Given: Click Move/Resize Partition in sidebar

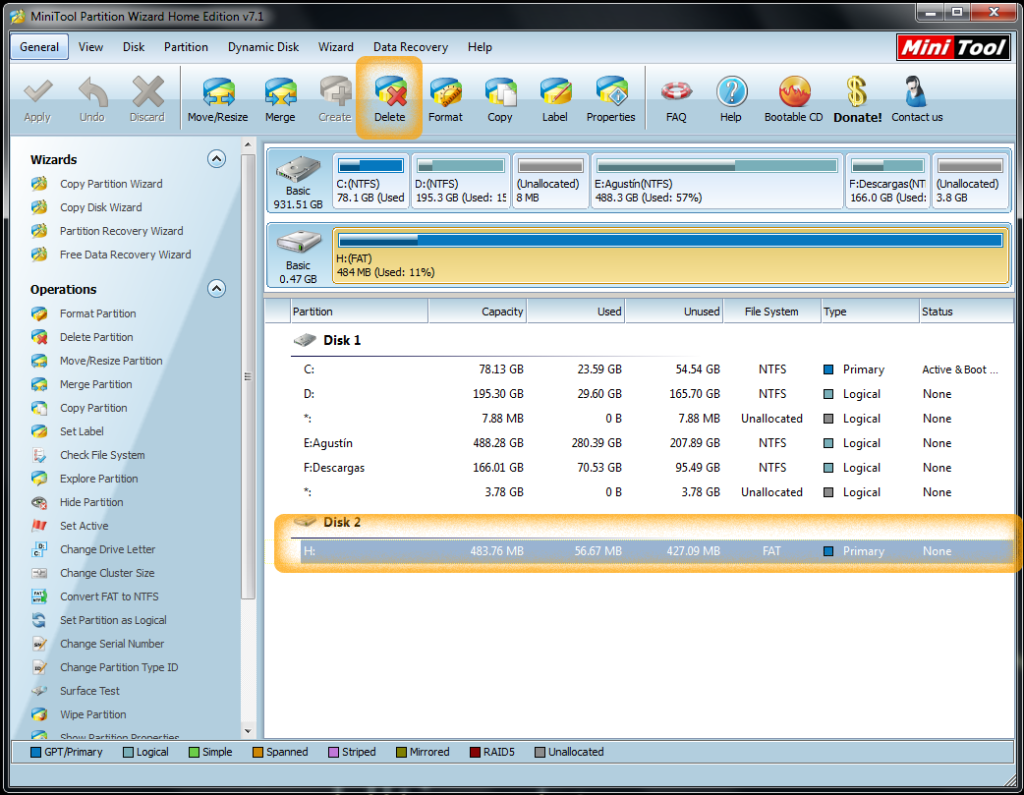Looking at the screenshot, I should [111, 361].
